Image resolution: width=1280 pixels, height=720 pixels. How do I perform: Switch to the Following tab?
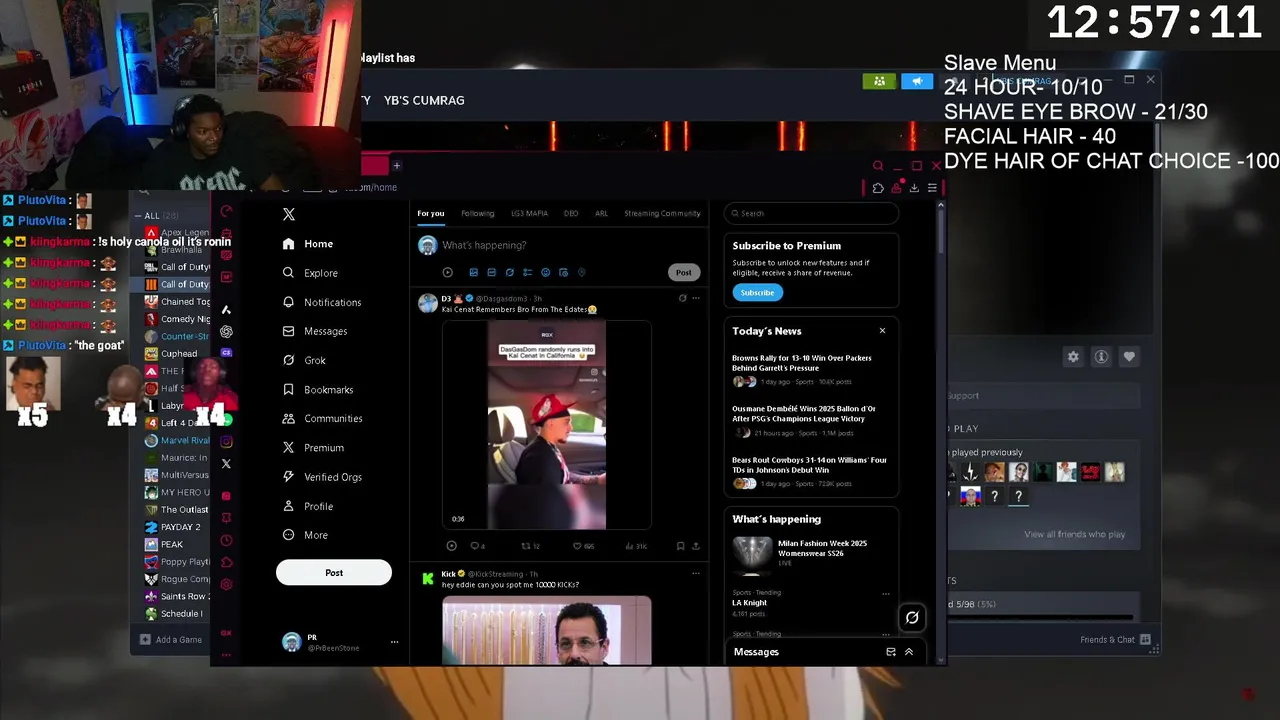click(478, 213)
